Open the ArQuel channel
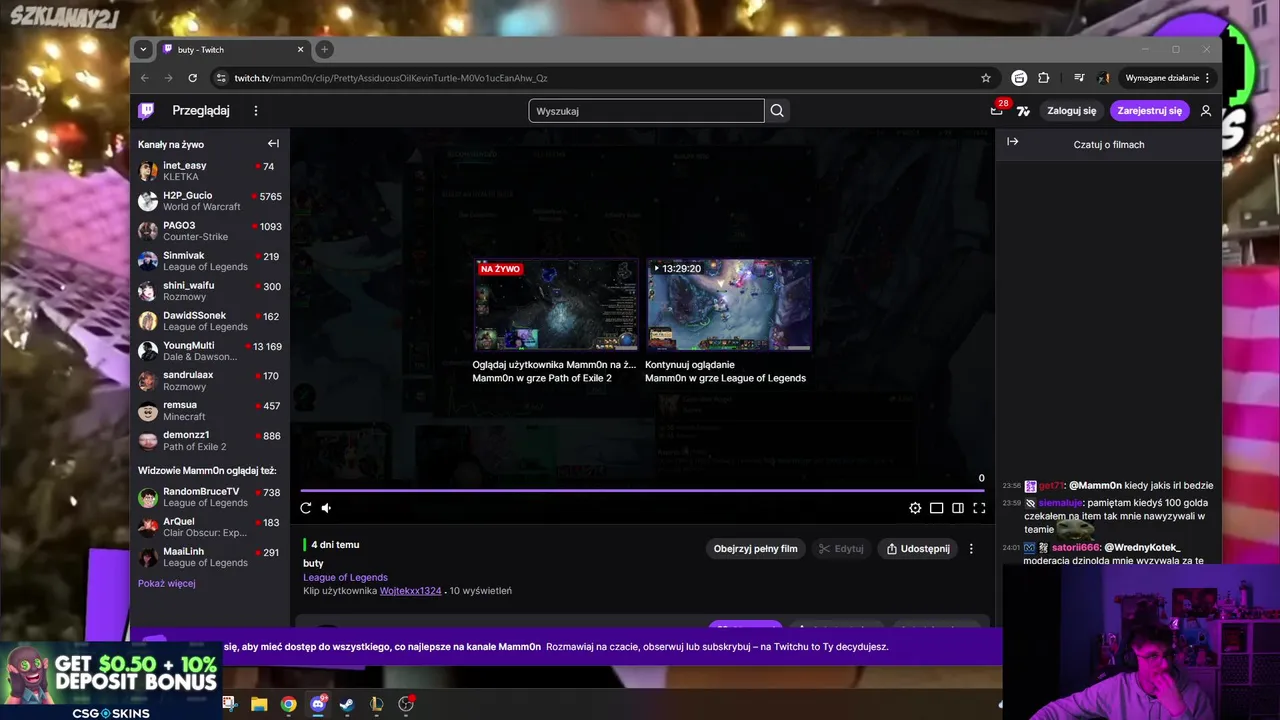Screen dimensions: 1280x720 [210, 527]
